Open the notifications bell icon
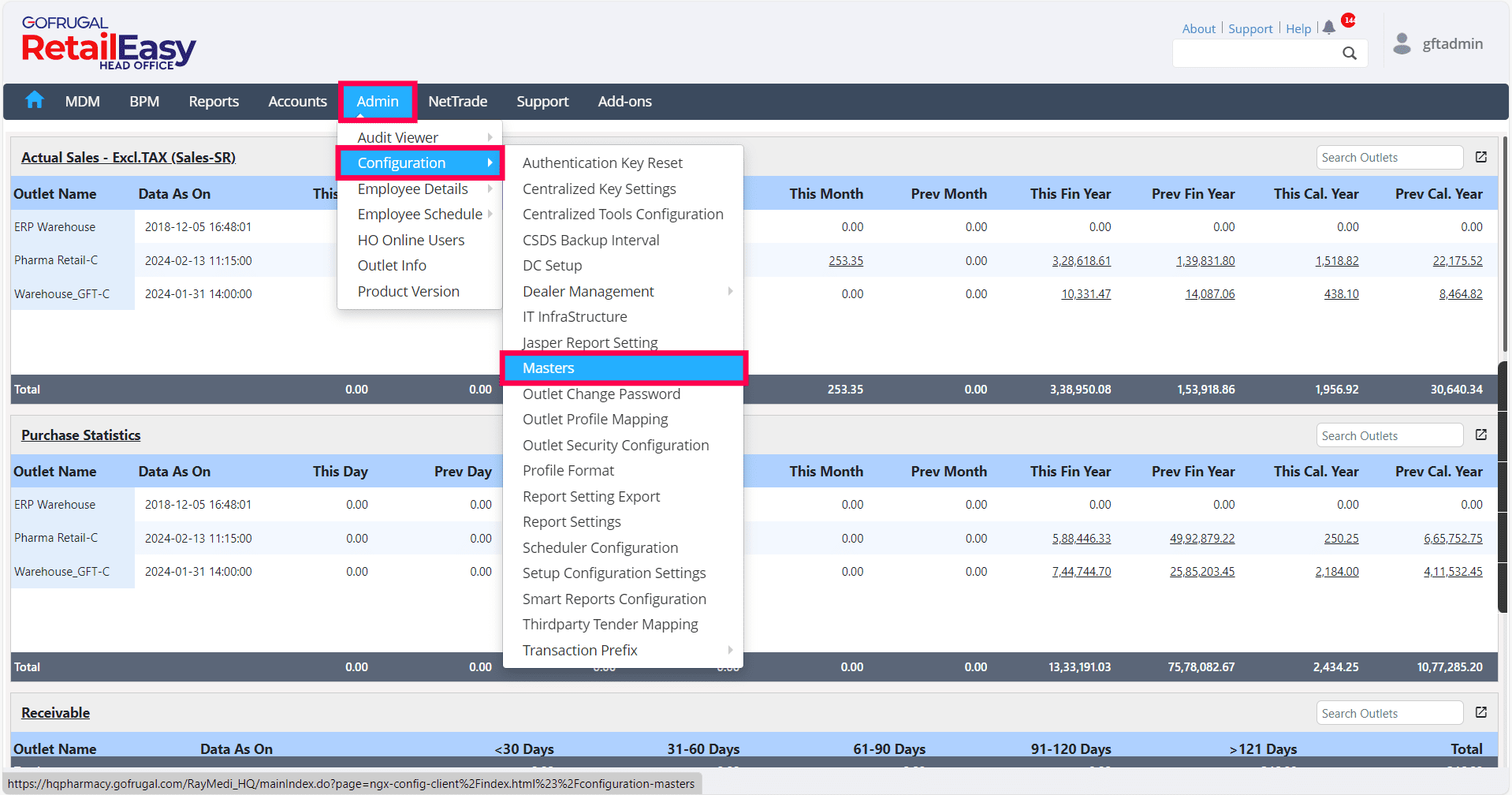Viewport: 1512px width, 795px height. (x=1329, y=28)
